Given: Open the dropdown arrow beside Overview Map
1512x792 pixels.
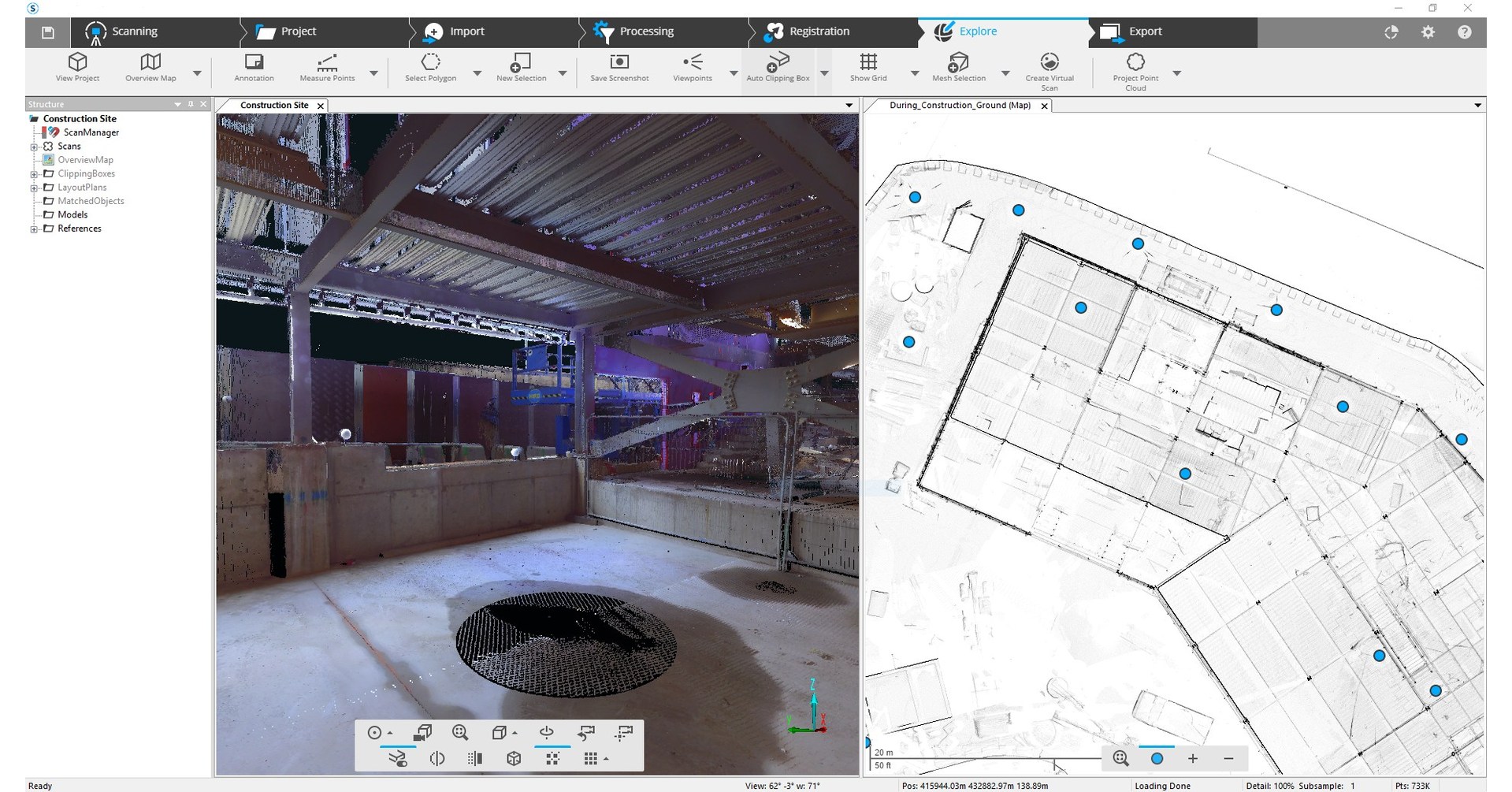Looking at the screenshot, I should coord(197,73).
